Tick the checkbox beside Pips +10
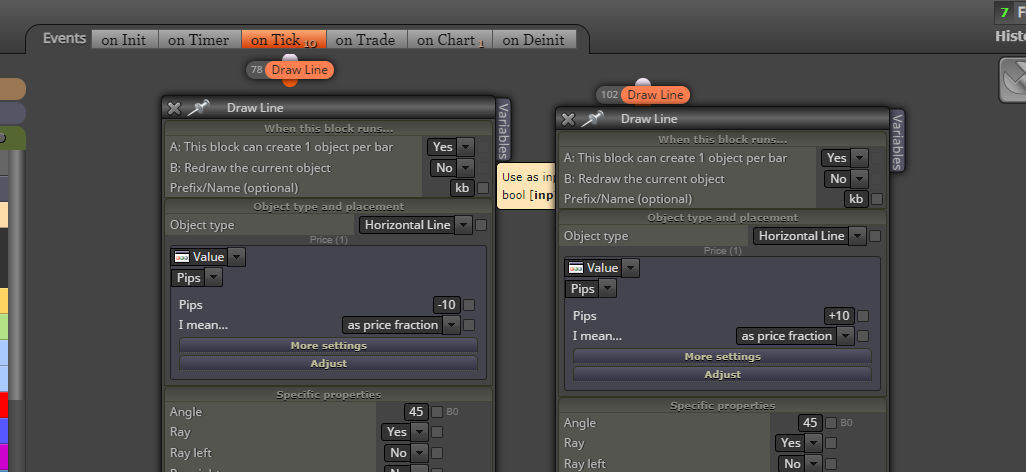 tap(863, 316)
